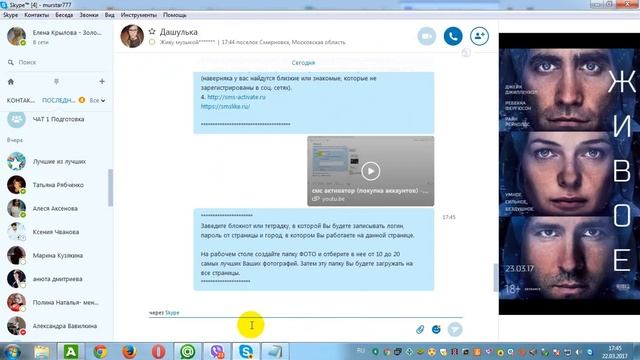Open chat with Марина Кузякина
Screen dimensions: 640x360
tap(56, 256)
